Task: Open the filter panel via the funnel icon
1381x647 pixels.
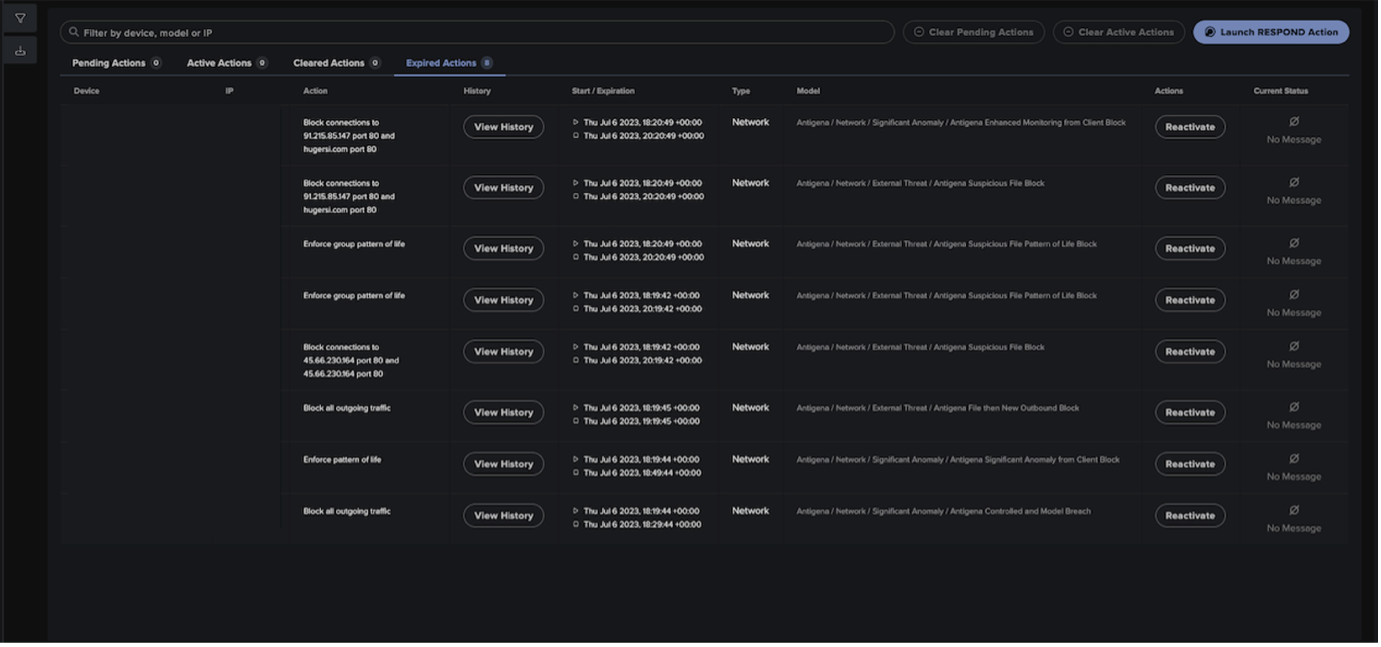Action: pyautogui.click(x=20, y=16)
